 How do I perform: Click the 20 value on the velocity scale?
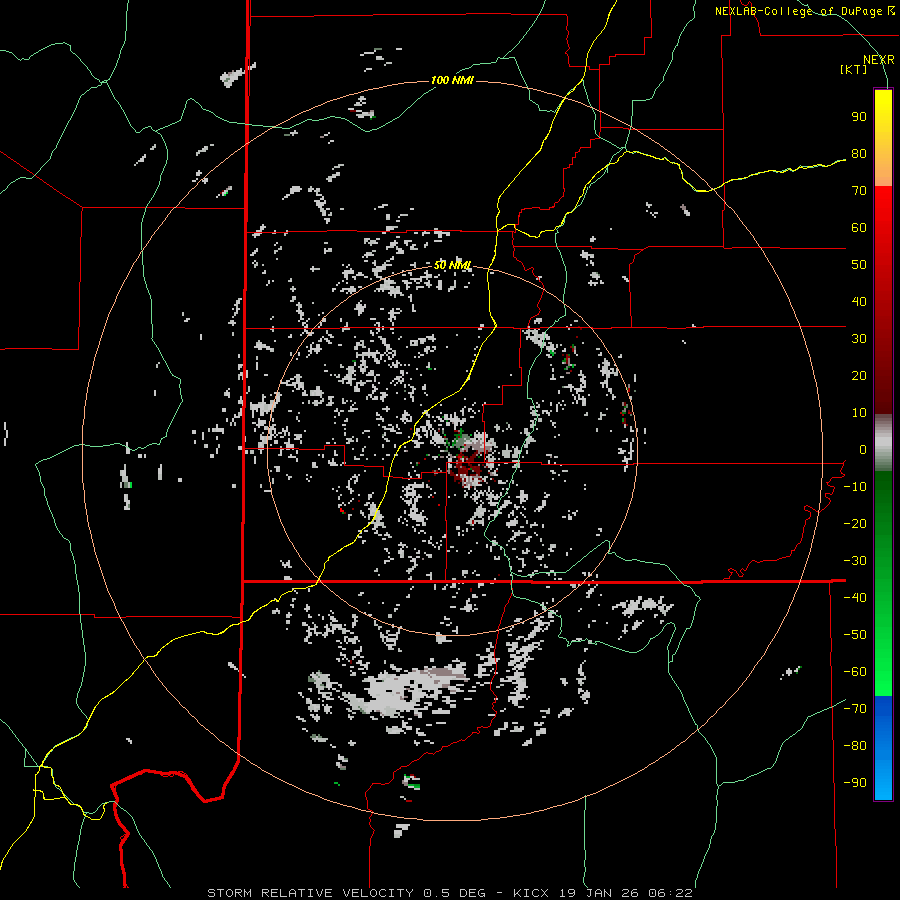tap(859, 376)
